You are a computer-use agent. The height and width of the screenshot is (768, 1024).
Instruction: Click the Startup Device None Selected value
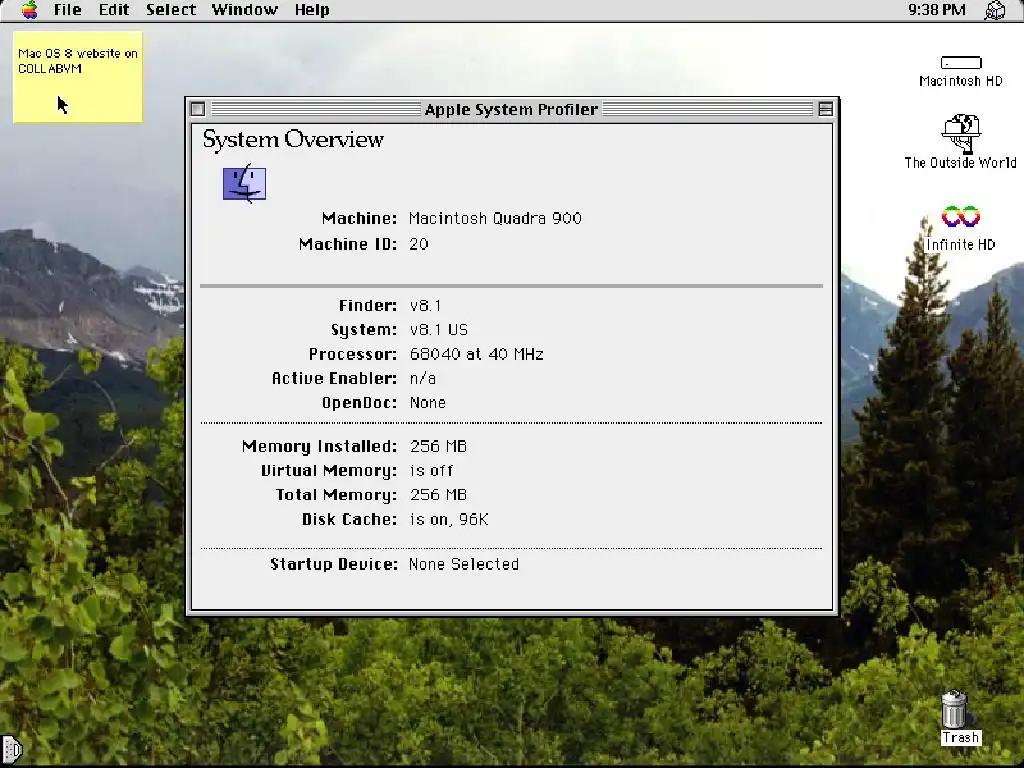464,564
